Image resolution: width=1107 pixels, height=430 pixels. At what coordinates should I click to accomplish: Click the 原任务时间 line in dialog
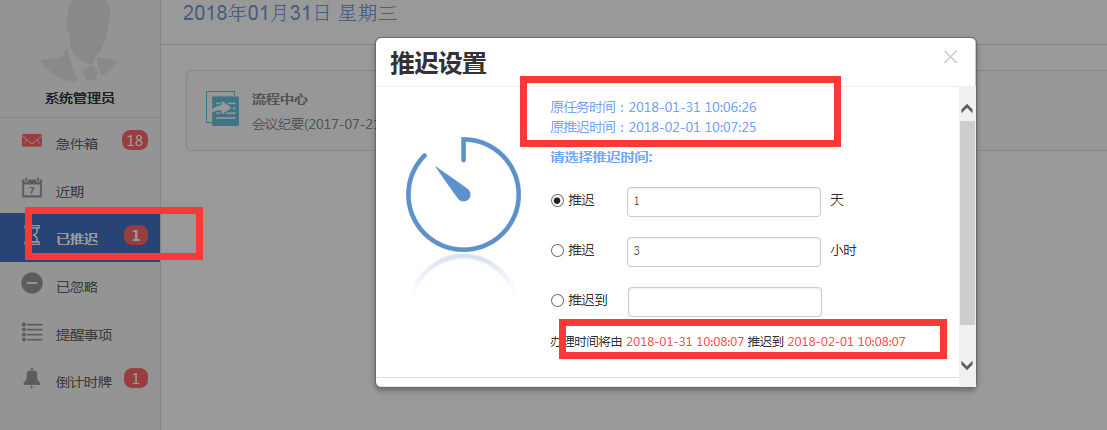(x=653, y=107)
